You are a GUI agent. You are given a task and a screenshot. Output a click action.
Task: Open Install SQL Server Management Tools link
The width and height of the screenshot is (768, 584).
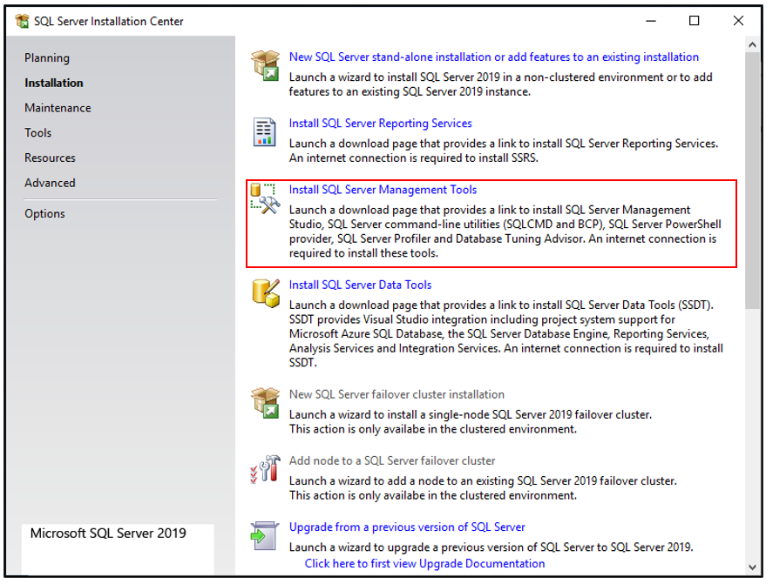click(x=383, y=190)
